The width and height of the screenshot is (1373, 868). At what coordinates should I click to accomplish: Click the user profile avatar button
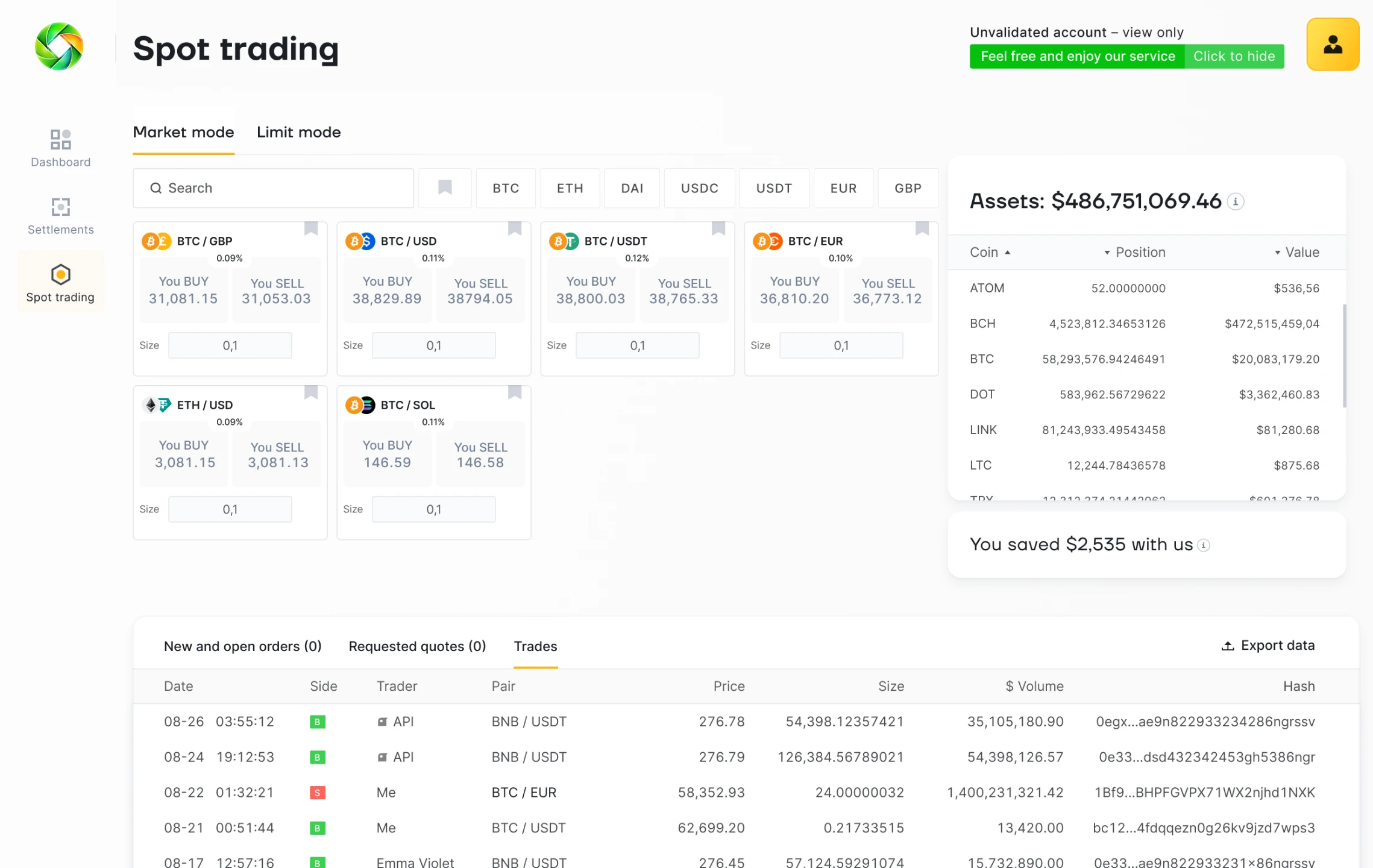1332,45
